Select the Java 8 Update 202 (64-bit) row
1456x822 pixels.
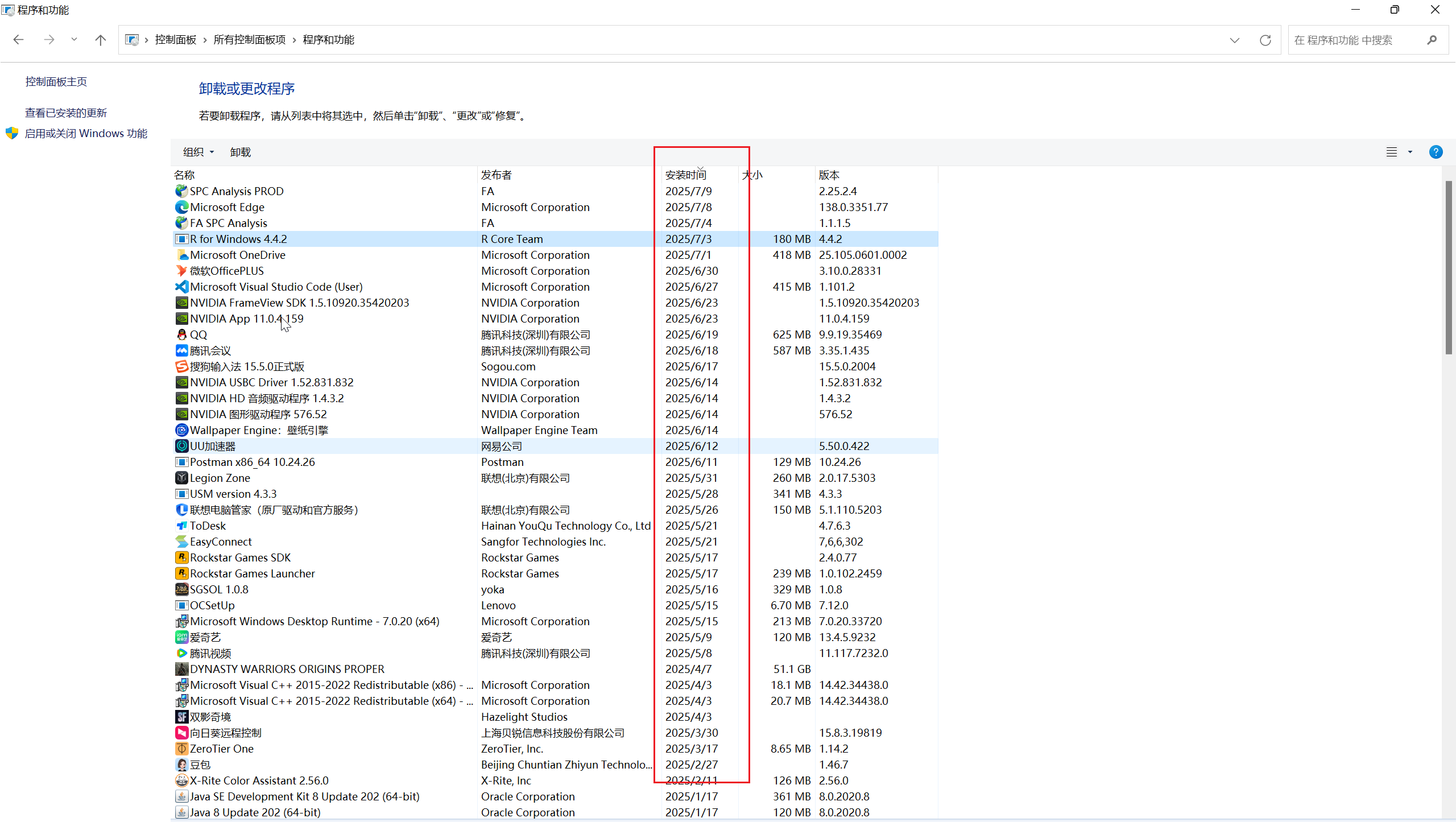coord(555,812)
